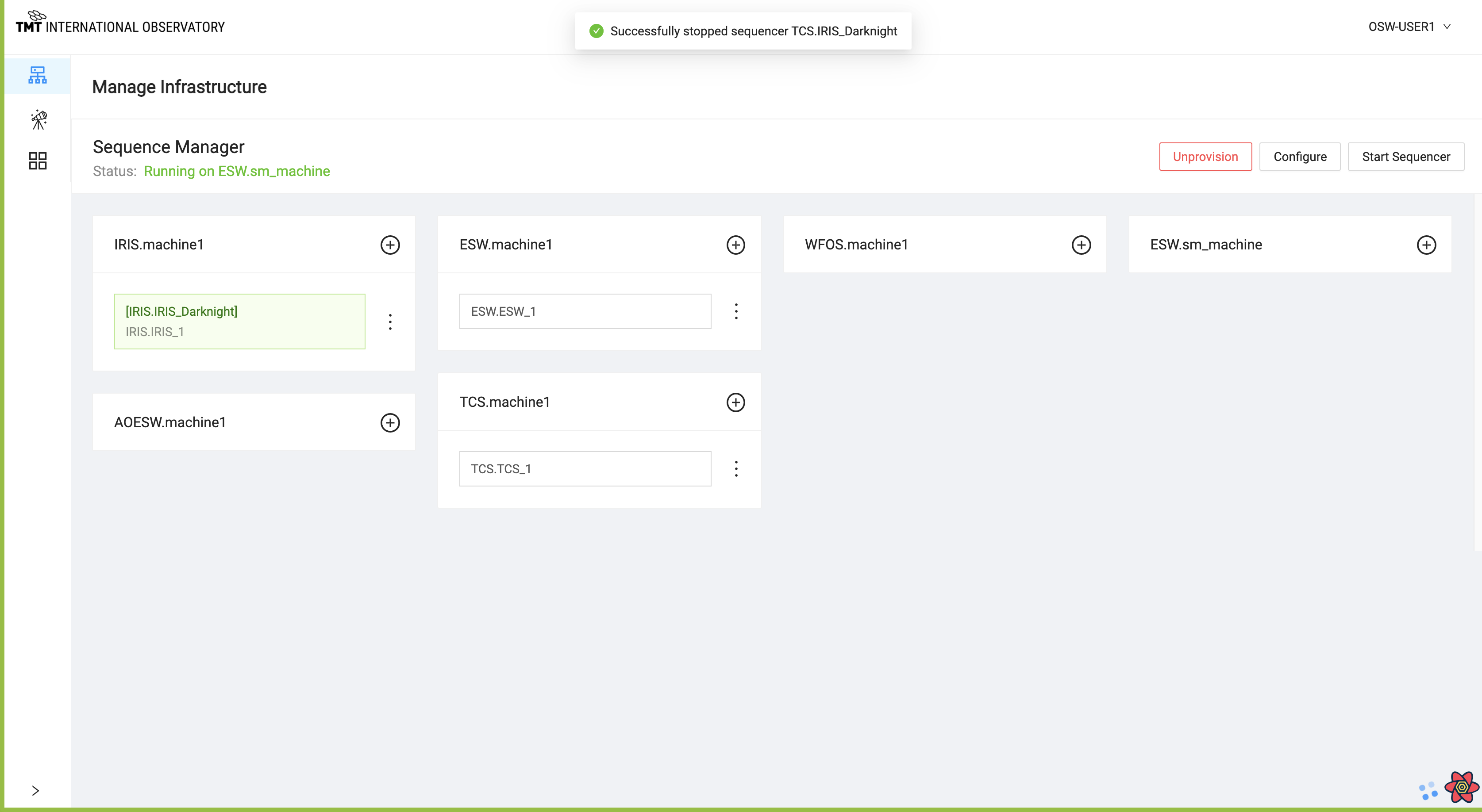Add a component to ESW.sm_machine via plus icon
The width and height of the screenshot is (1482, 812).
point(1426,245)
